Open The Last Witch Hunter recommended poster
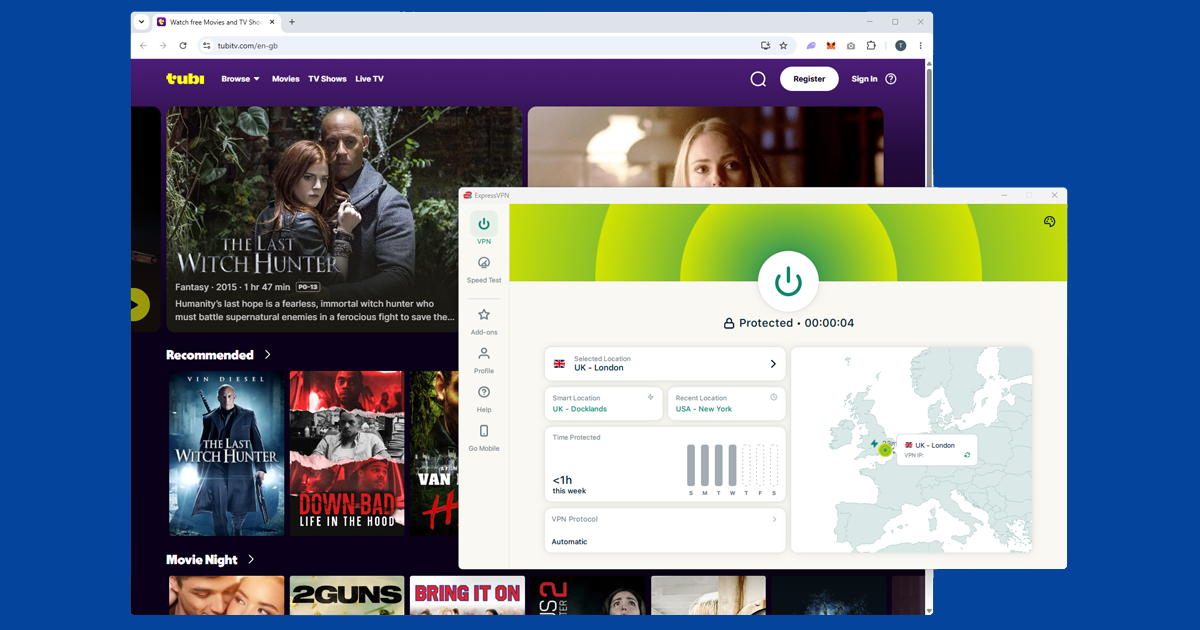Viewport: 1200px width, 630px height. (x=227, y=454)
